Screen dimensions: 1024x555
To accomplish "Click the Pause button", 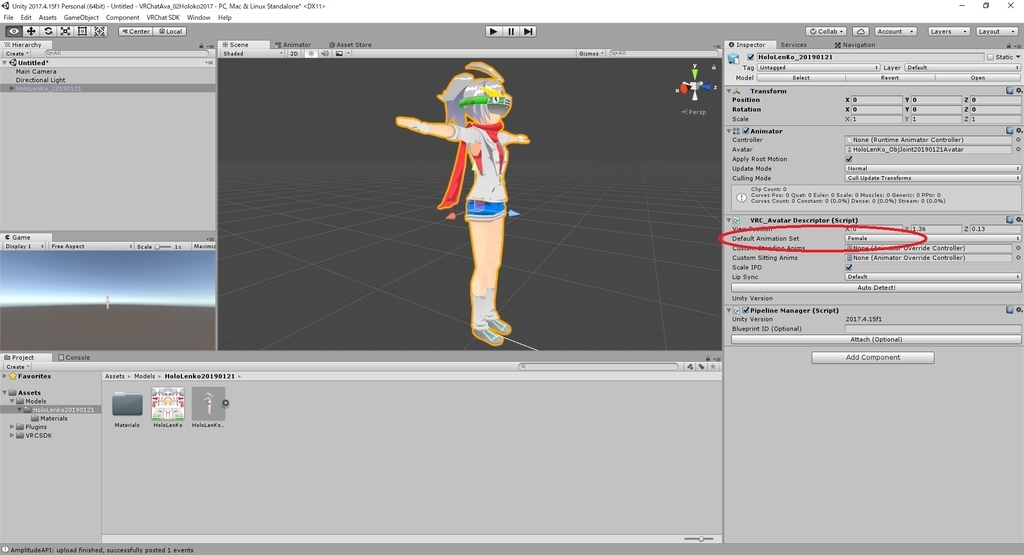I will coord(511,31).
